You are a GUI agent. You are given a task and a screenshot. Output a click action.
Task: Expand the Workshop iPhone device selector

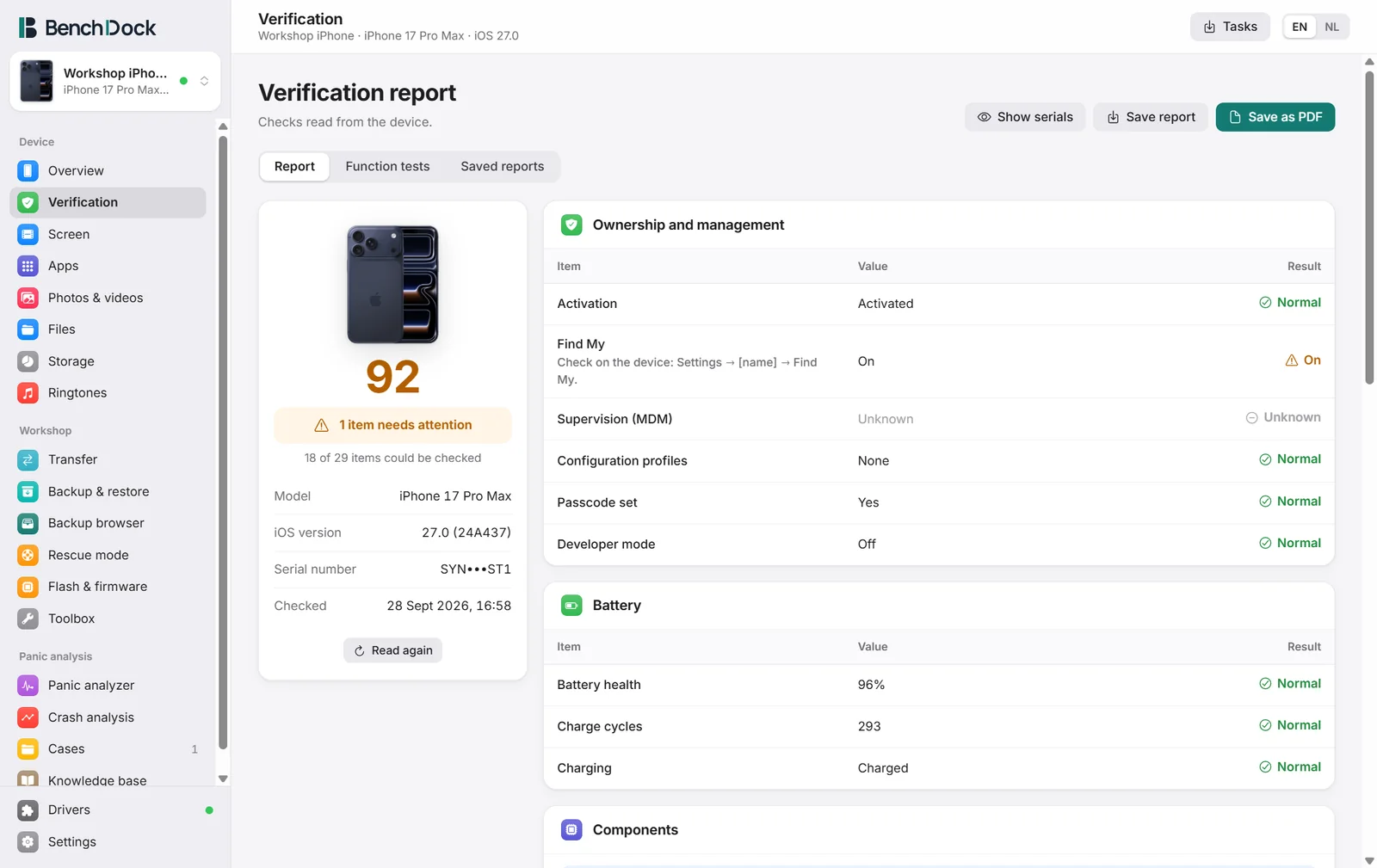(x=115, y=81)
